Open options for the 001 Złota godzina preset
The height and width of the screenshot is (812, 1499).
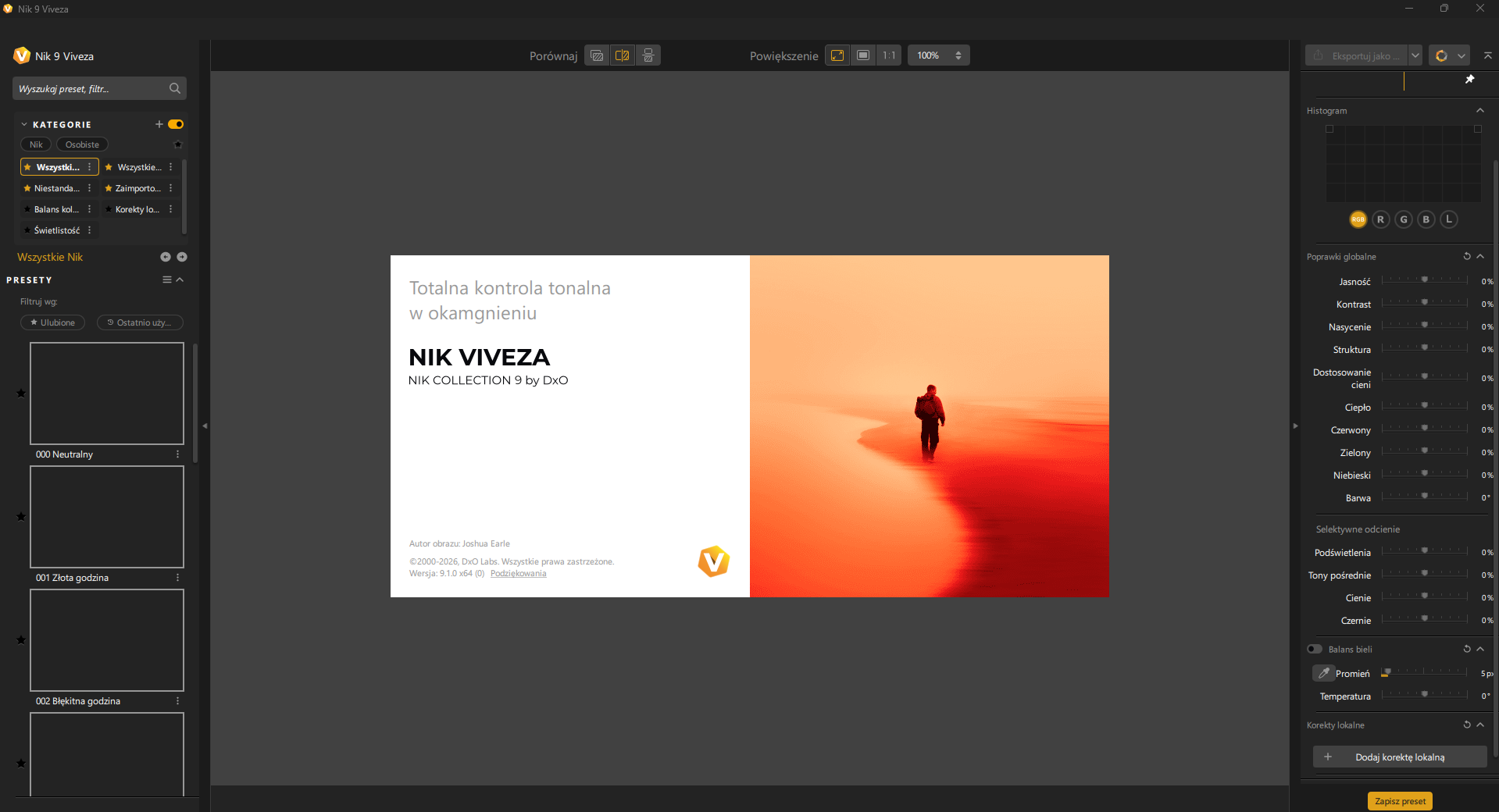pos(178,578)
